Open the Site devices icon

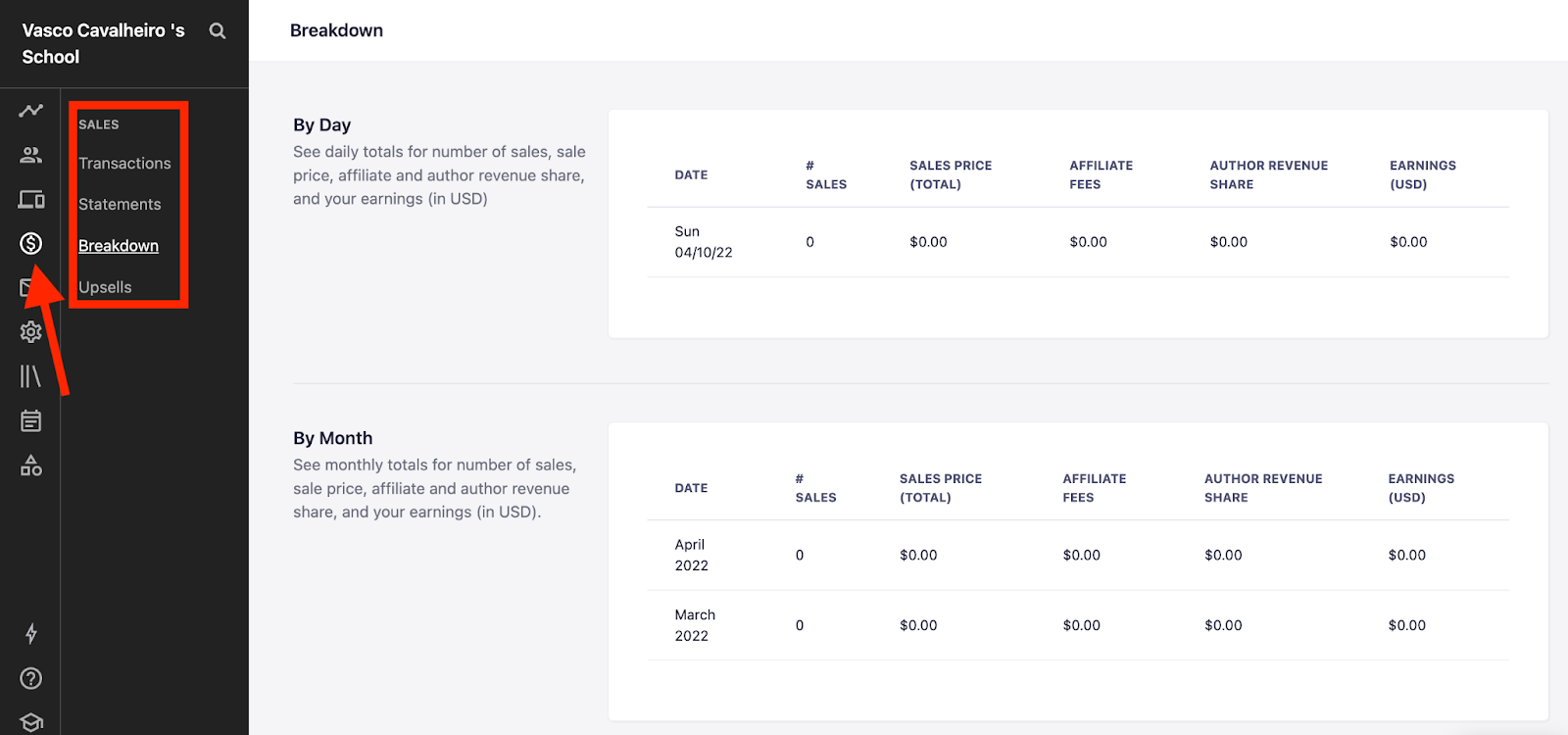[x=30, y=200]
